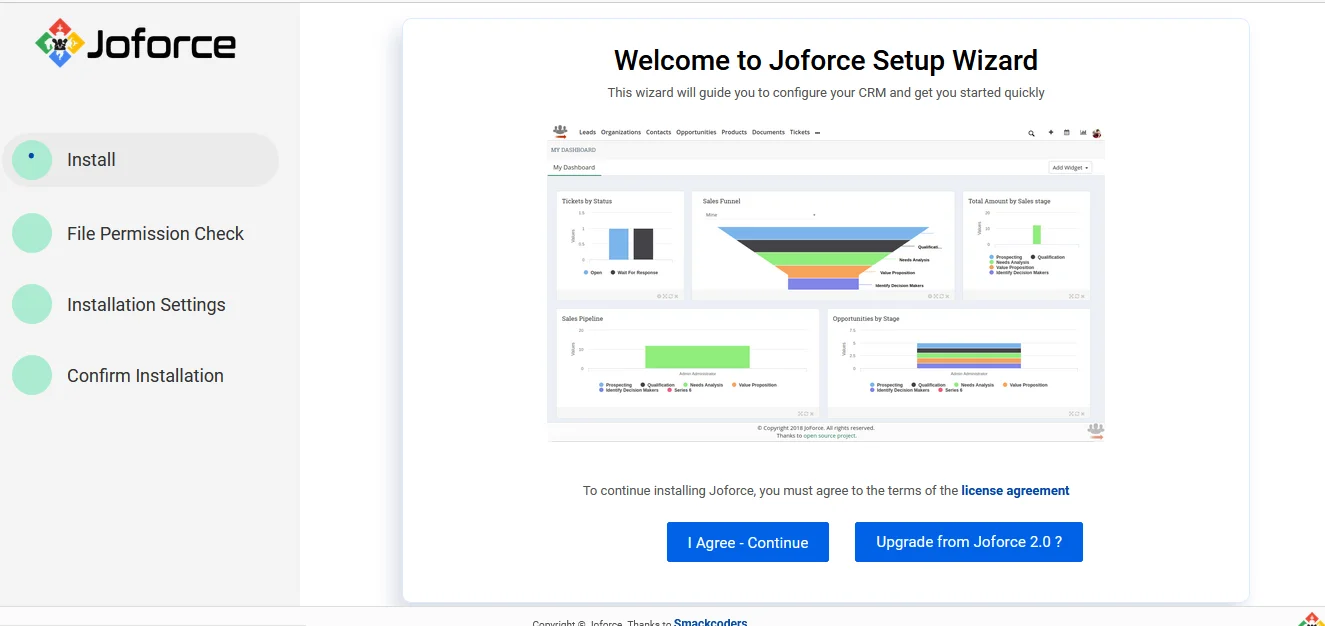Click the Installation Settings step circle
The image size is (1325, 626).
[32, 305]
